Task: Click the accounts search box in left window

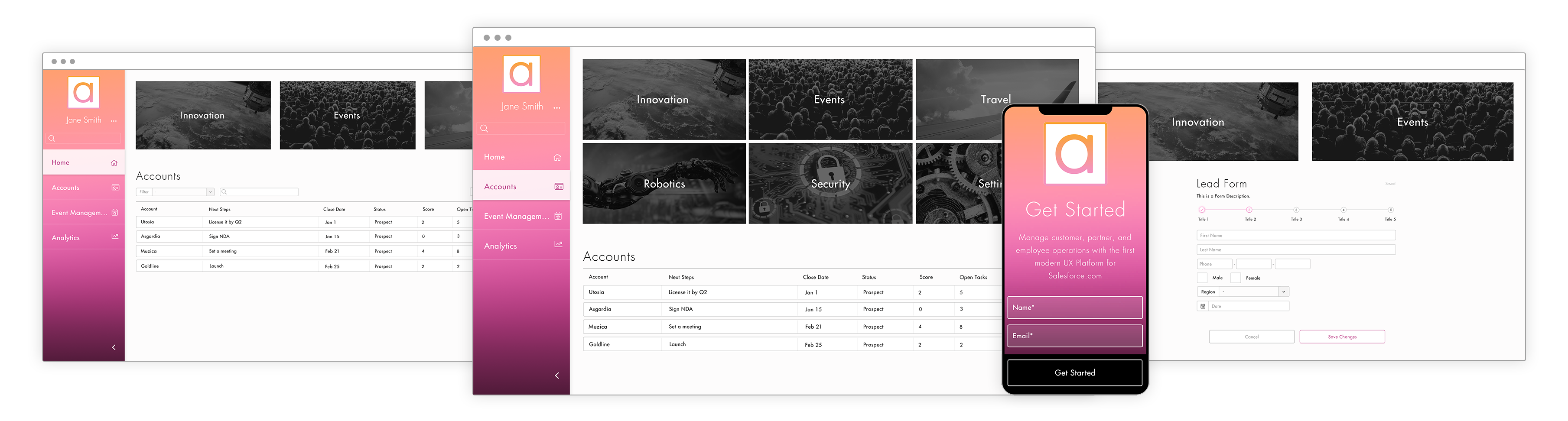Action: (259, 191)
